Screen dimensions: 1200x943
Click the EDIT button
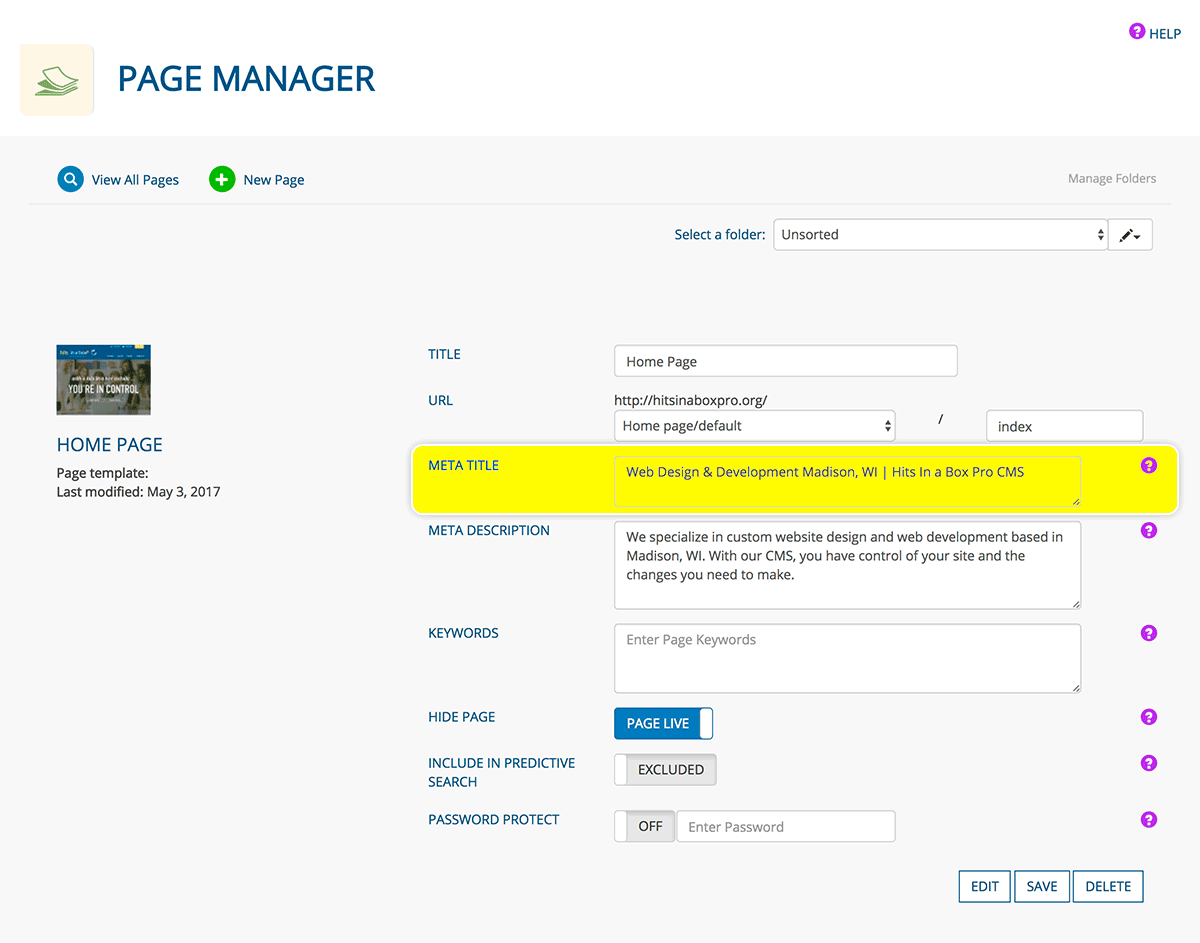point(985,887)
